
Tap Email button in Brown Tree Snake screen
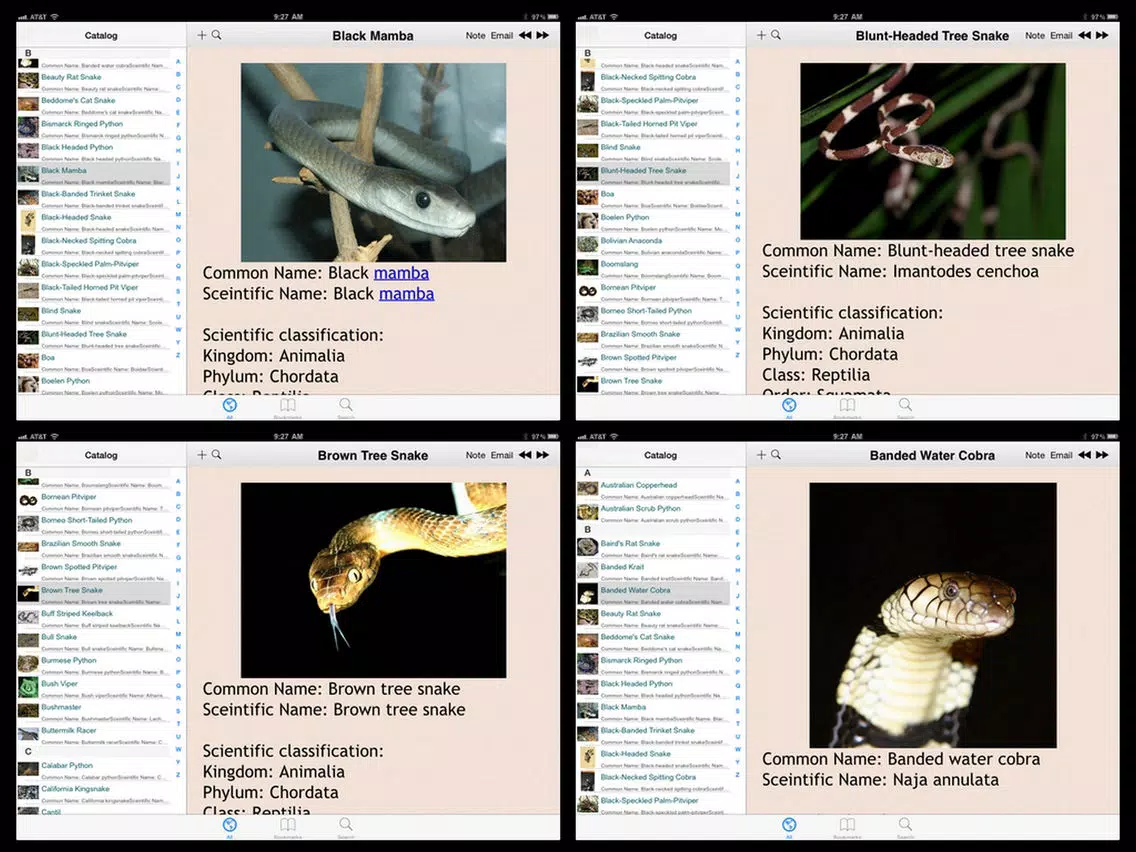[x=501, y=456]
